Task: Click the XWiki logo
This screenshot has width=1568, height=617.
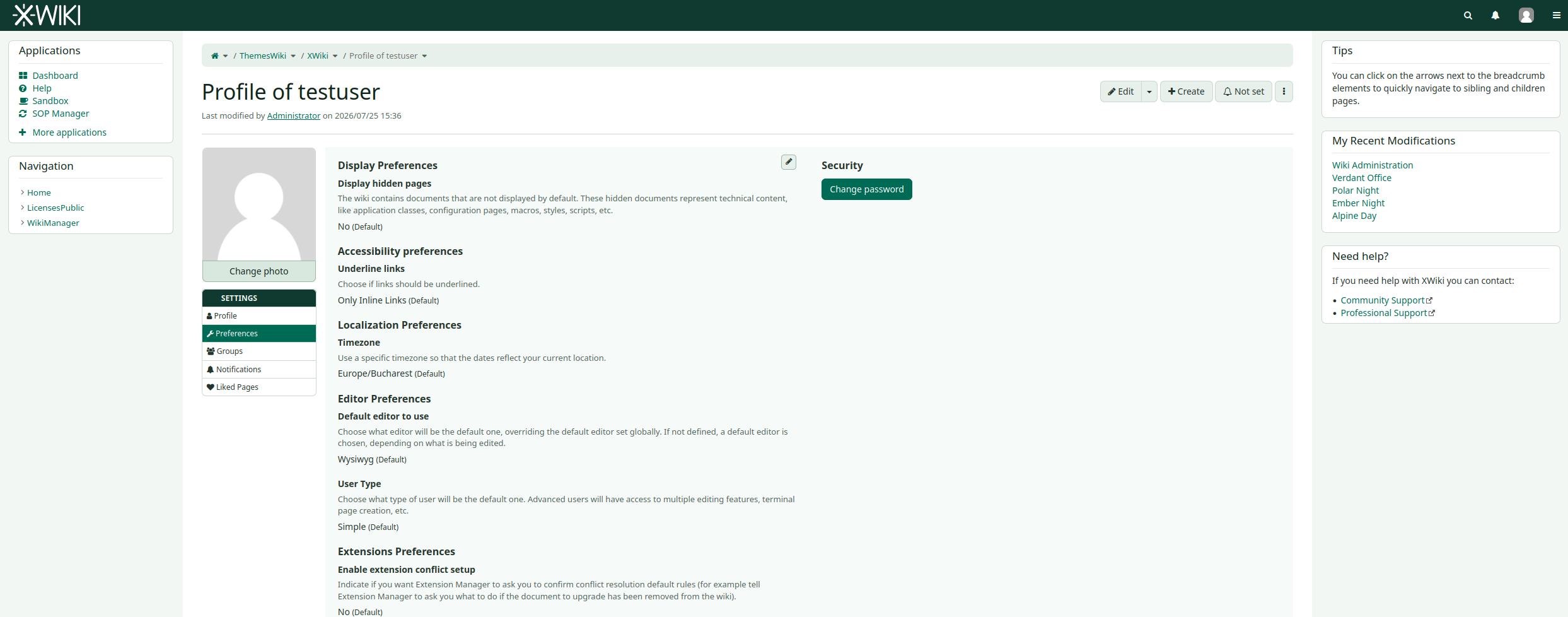Action: (x=47, y=15)
